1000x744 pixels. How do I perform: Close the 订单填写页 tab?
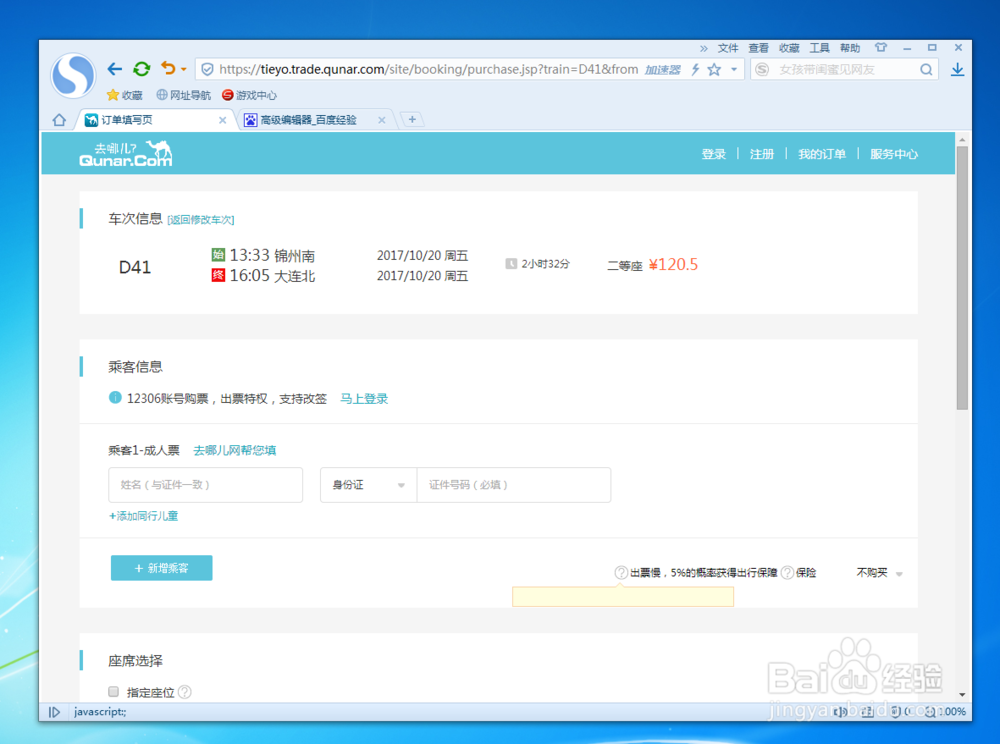pyautogui.click(x=223, y=120)
